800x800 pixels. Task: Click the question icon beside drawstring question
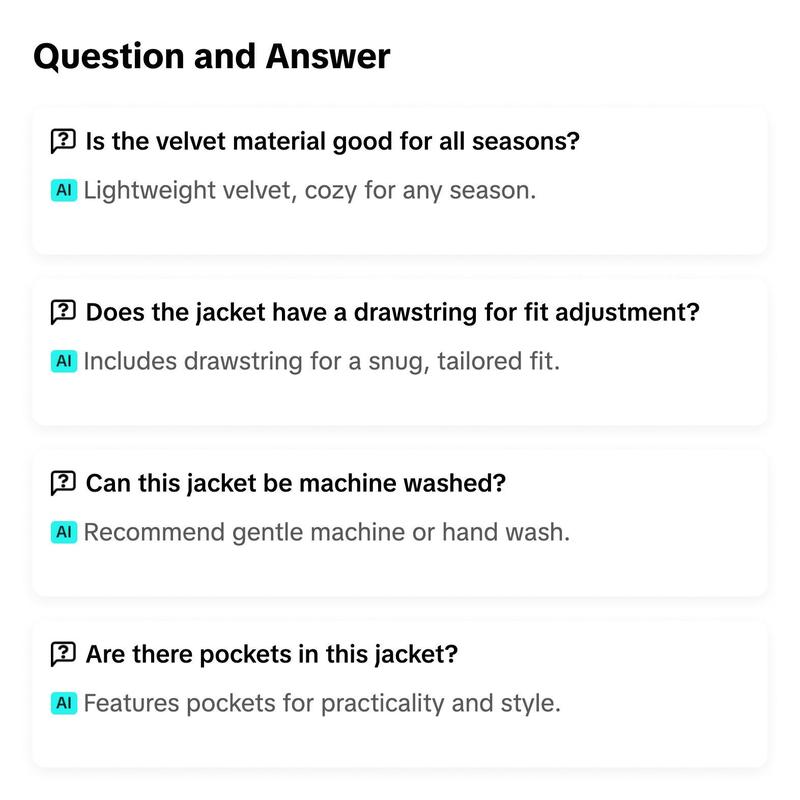tap(63, 312)
